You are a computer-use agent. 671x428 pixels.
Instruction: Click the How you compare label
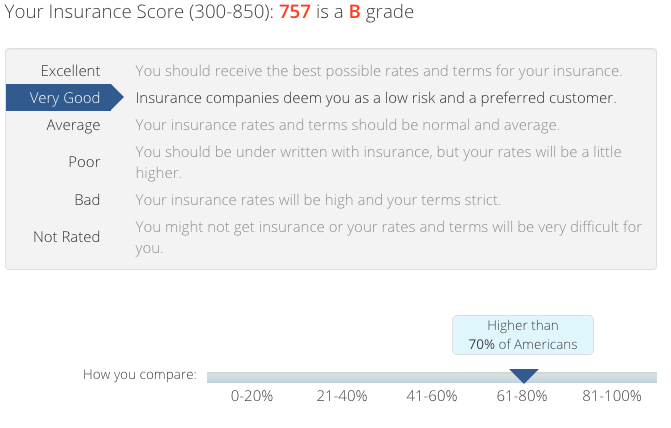click(140, 374)
